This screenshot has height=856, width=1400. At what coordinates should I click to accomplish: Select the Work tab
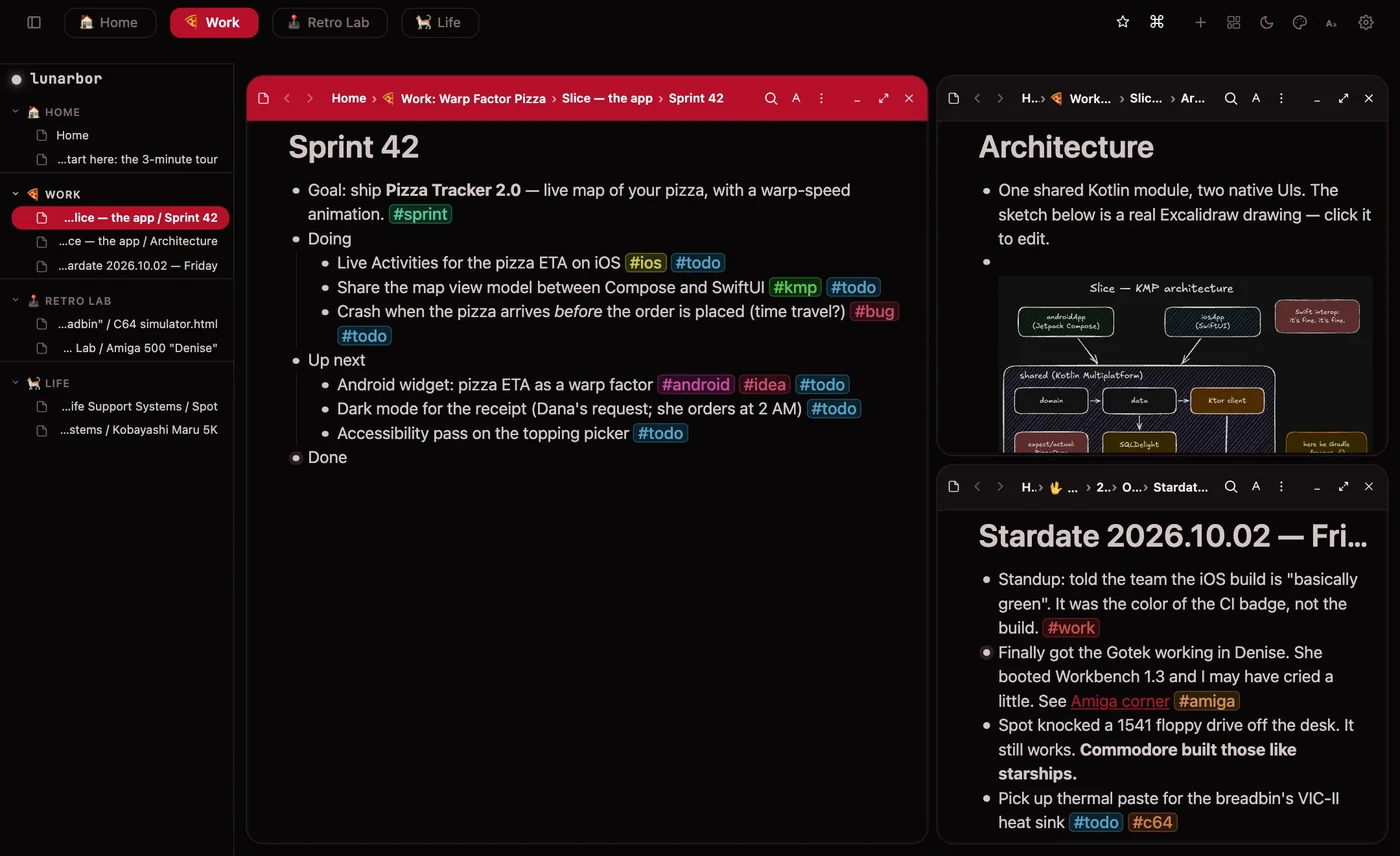[214, 22]
